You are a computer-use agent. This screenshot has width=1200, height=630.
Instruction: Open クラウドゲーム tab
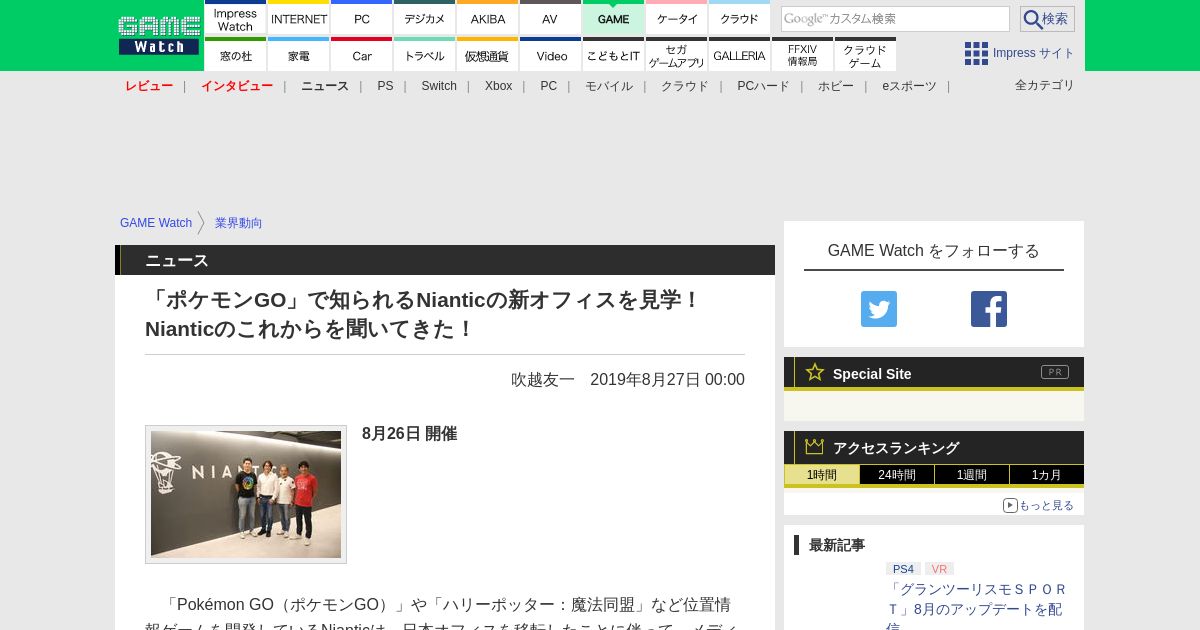865,55
